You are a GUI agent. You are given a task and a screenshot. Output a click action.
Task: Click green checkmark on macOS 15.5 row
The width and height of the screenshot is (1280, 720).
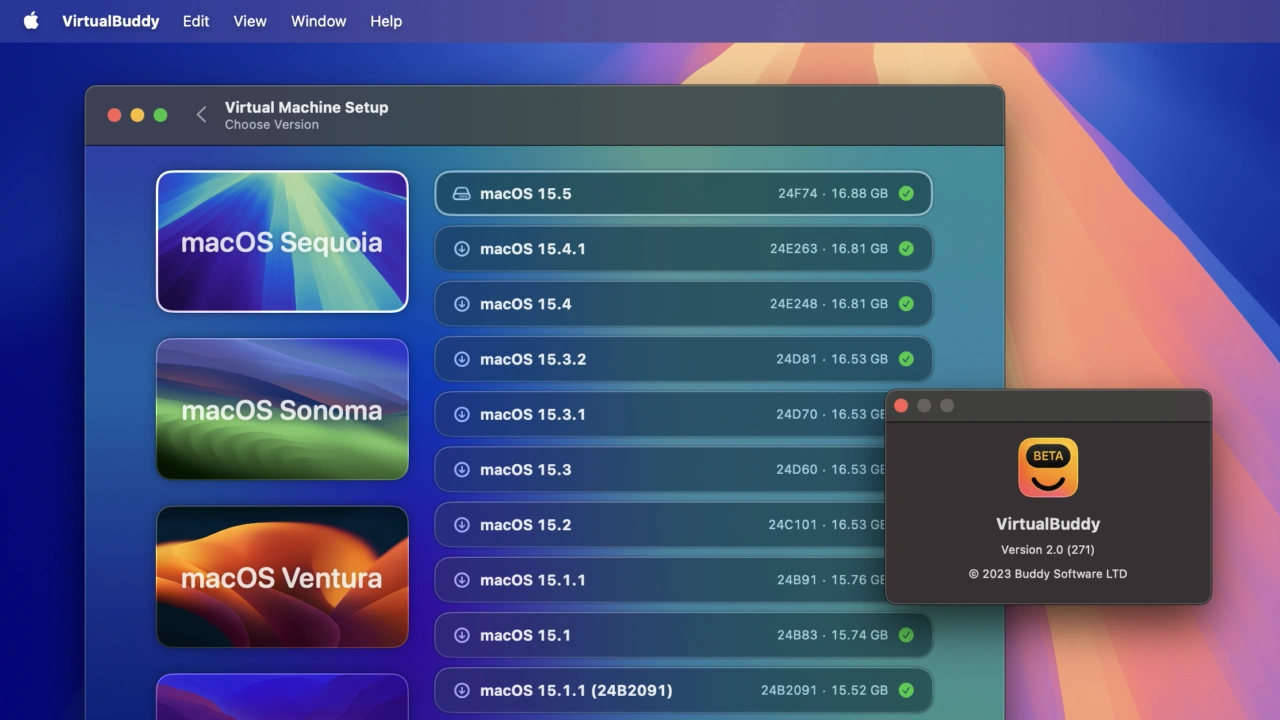(906, 194)
